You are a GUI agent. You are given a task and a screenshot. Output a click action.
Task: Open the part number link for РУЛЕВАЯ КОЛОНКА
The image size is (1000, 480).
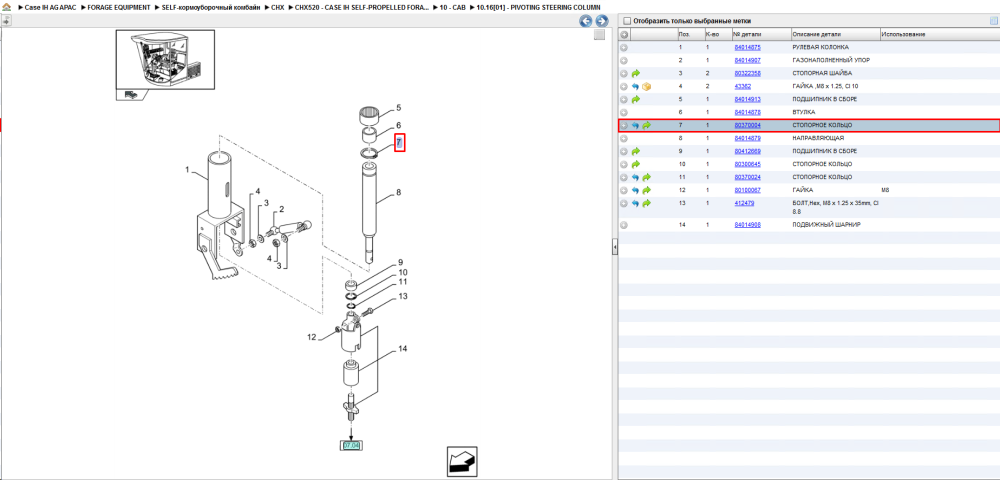tap(747, 48)
